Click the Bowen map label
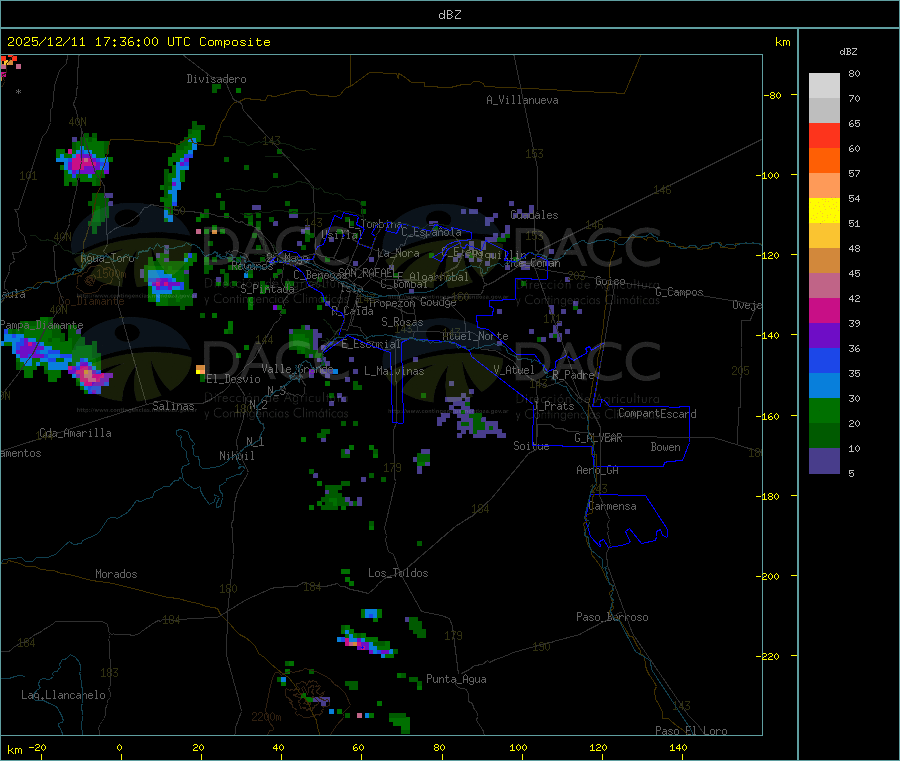Viewport: 900px width, 761px height. 665,447
